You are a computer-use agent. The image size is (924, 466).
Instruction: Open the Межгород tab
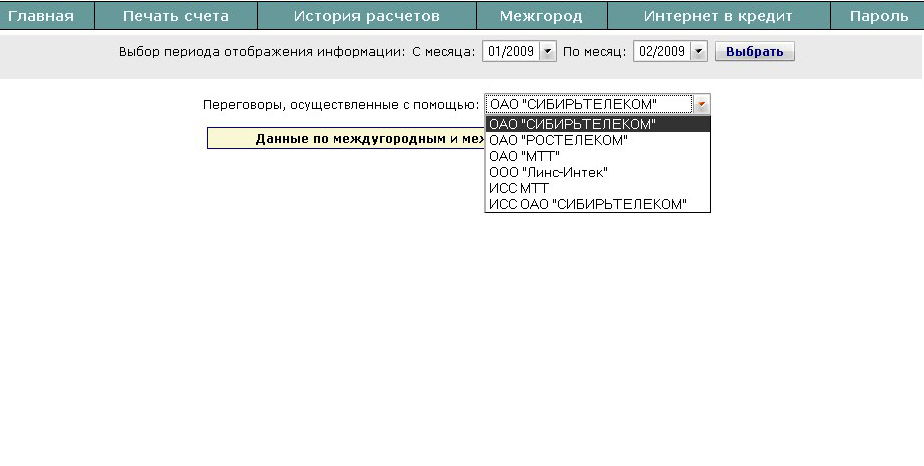542,16
